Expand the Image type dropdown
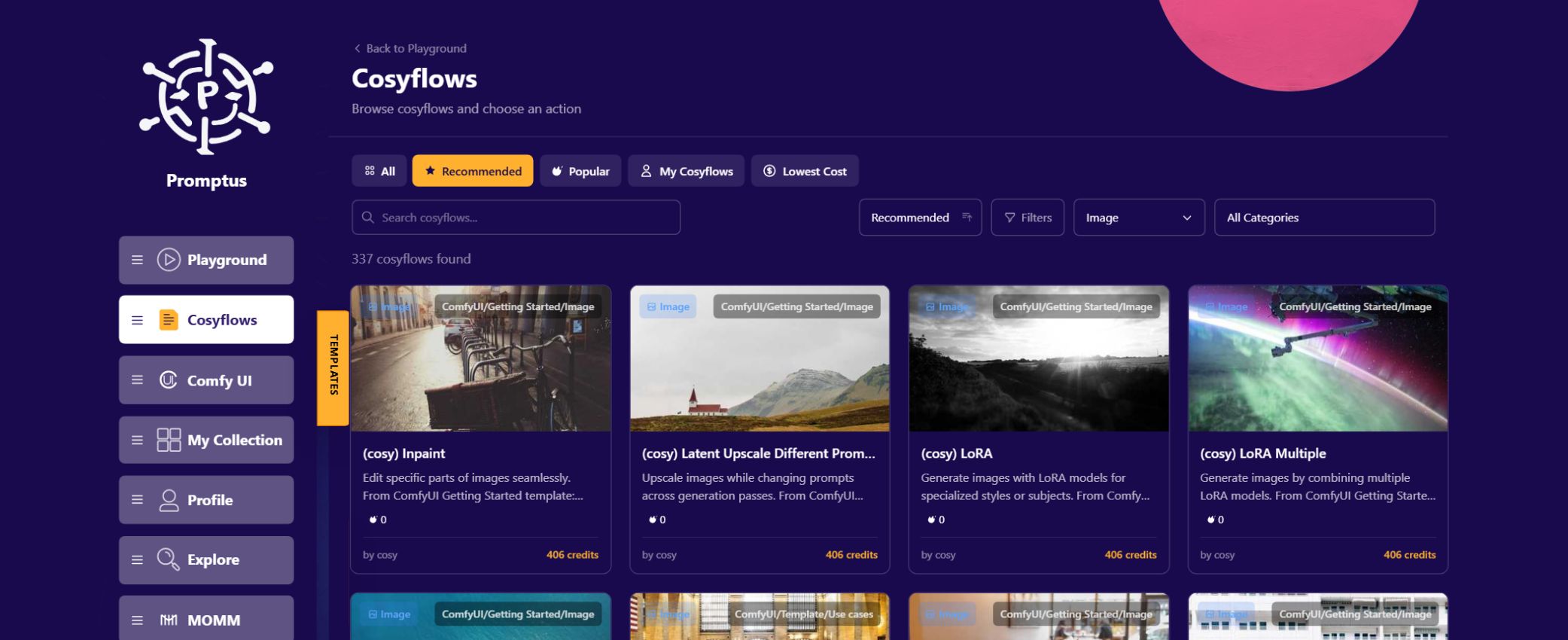This screenshot has height=640, width=1568. tap(1139, 218)
